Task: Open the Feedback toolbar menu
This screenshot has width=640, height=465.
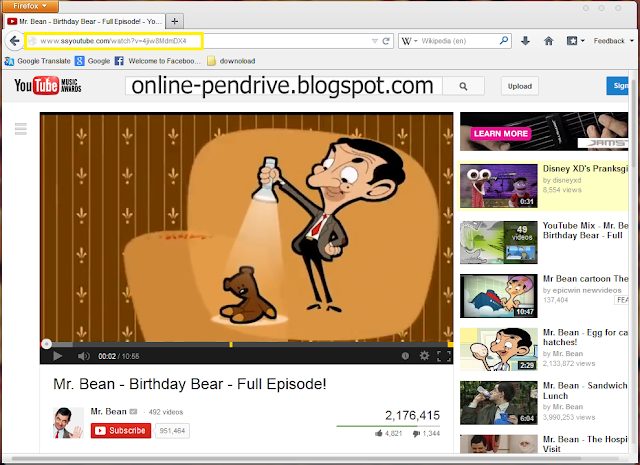Action: [x=613, y=41]
